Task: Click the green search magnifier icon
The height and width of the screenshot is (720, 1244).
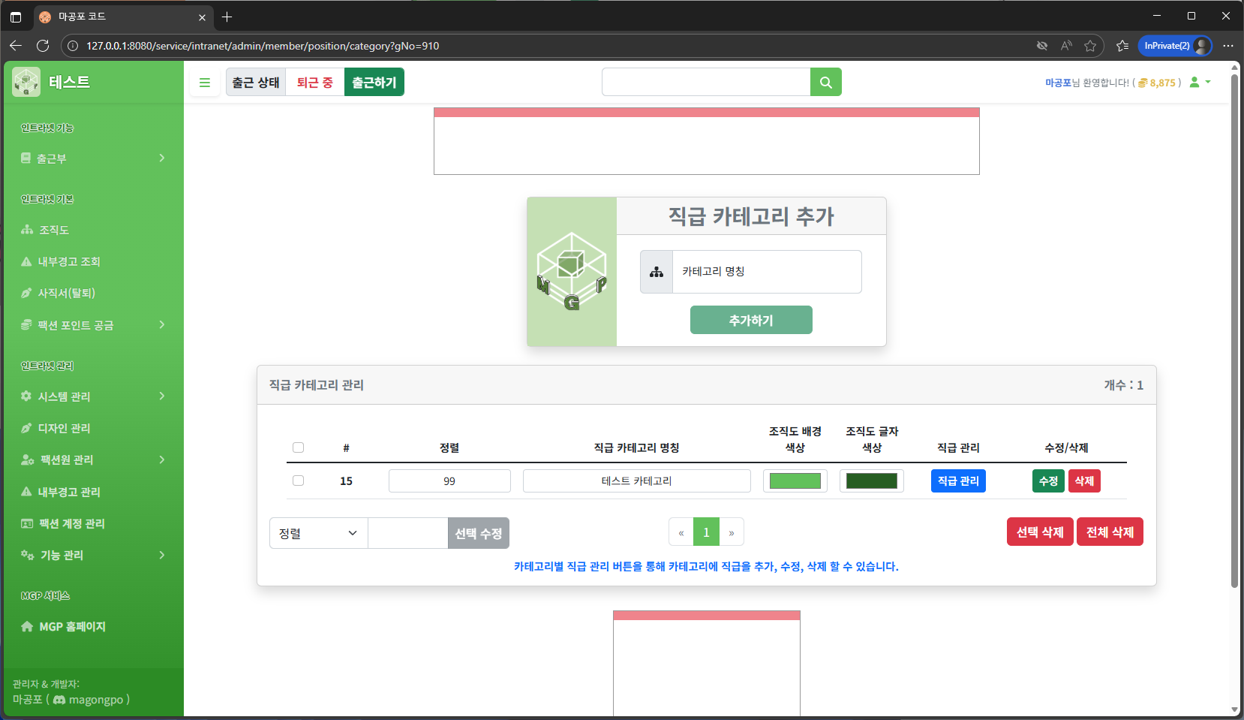Action: point(825,81)
